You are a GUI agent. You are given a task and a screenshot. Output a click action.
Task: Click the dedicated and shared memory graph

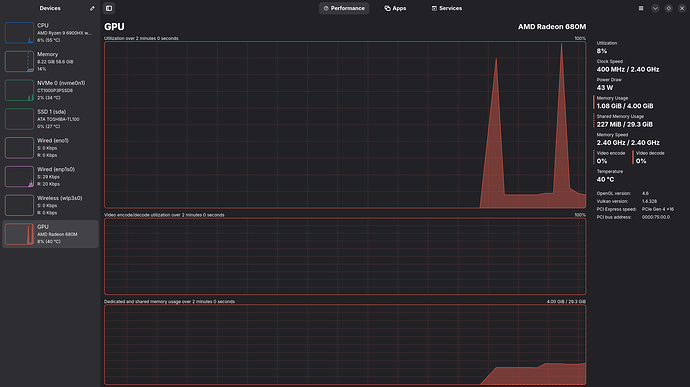coord(345,345)
